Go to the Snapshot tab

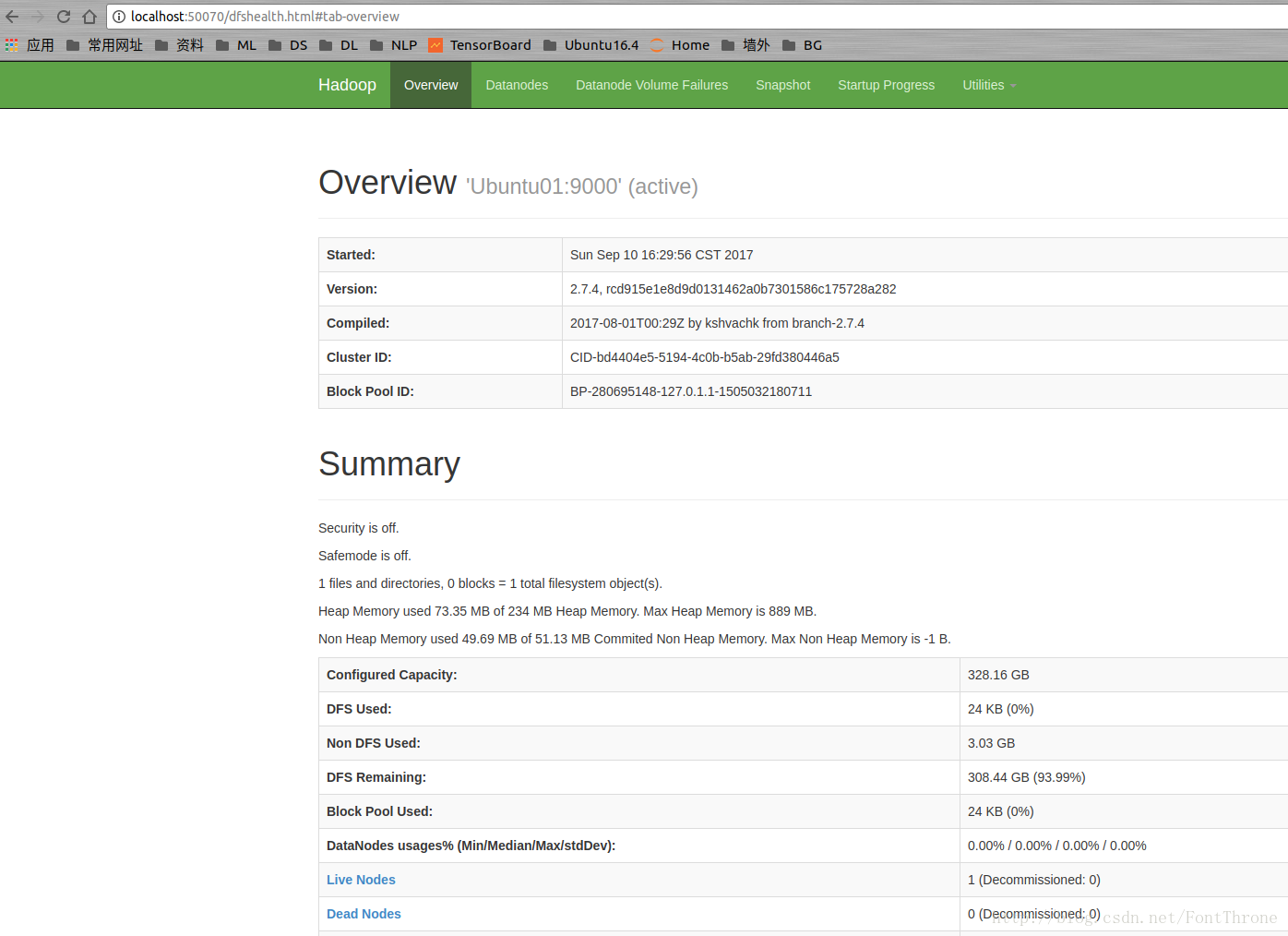[782, 85]
